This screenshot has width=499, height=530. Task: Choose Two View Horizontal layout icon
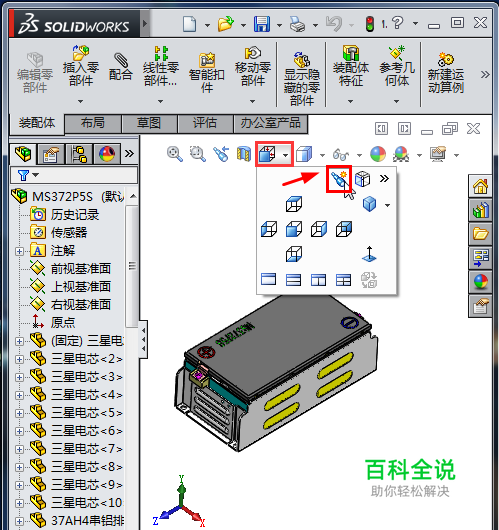[x=293, y=280]
